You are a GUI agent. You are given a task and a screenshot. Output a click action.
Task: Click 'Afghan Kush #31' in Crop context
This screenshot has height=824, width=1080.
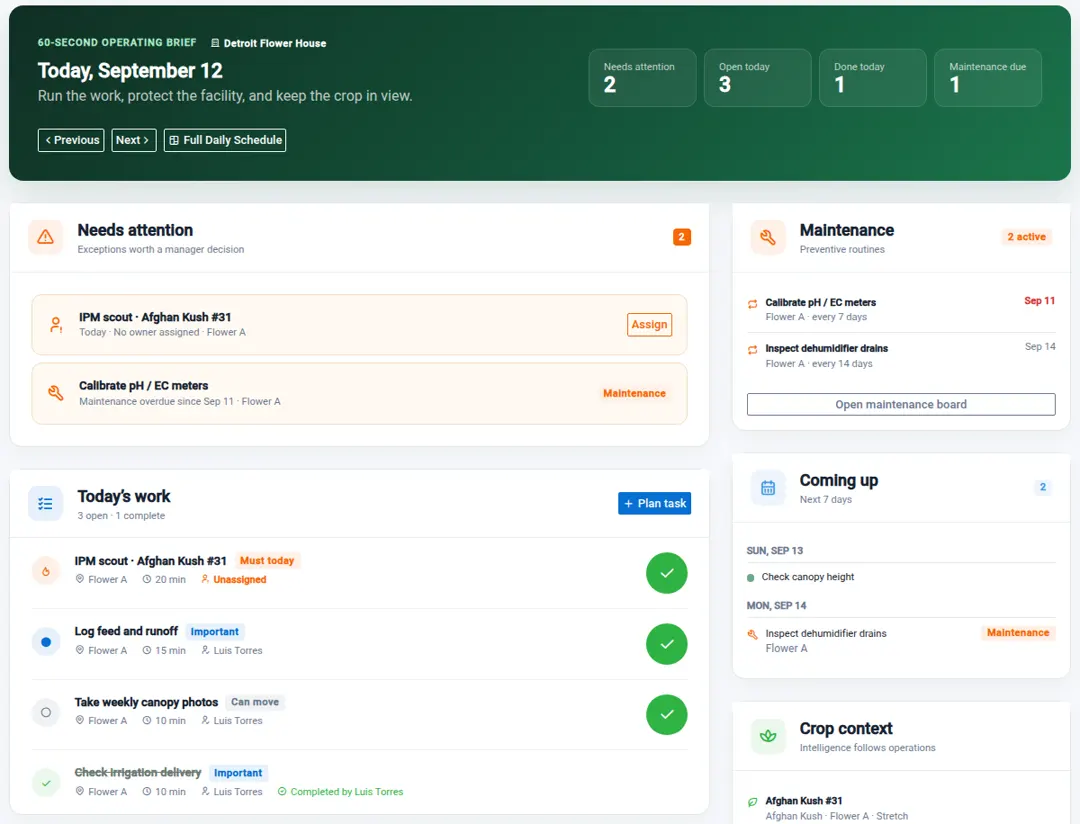click(x=803, y=801)
